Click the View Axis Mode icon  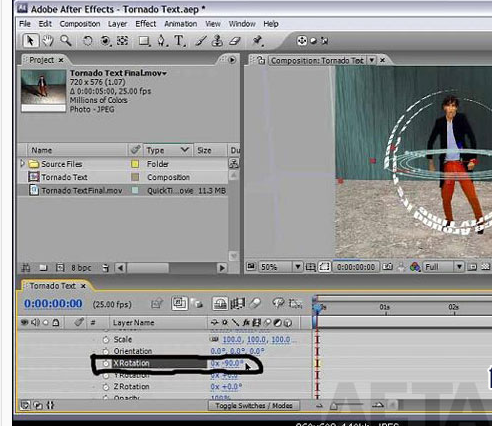324,41
